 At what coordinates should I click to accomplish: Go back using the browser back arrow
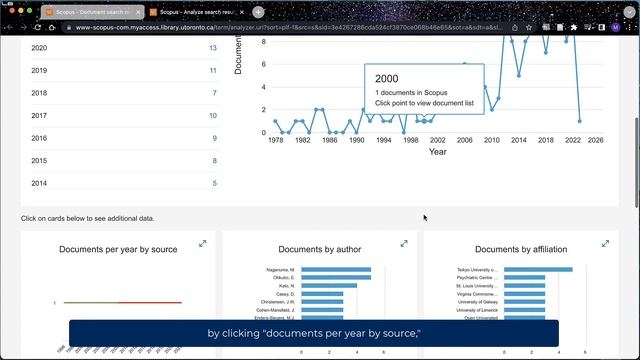pyautogui.click(x=10, y=27)
